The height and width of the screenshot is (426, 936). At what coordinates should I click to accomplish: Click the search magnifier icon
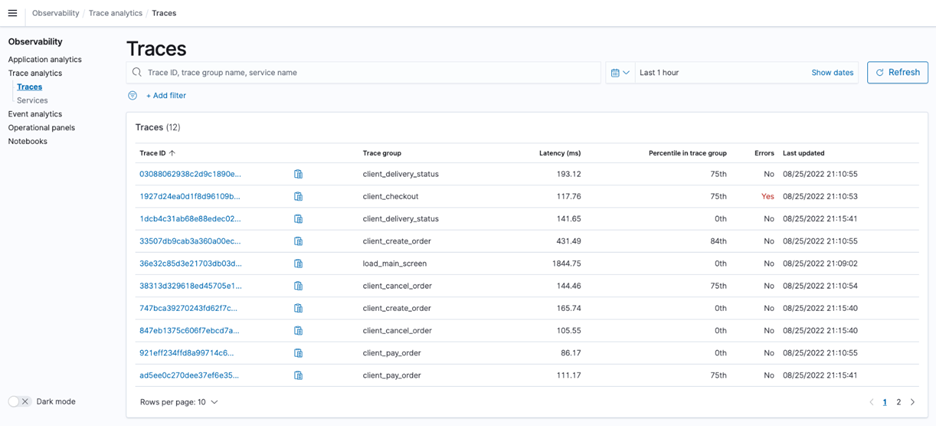point(137,72)
